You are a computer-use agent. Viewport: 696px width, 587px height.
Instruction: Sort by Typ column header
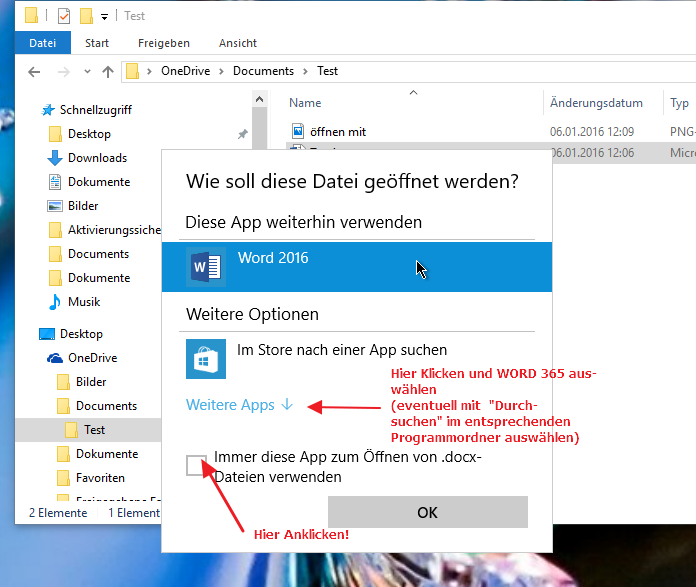[679, 103]
